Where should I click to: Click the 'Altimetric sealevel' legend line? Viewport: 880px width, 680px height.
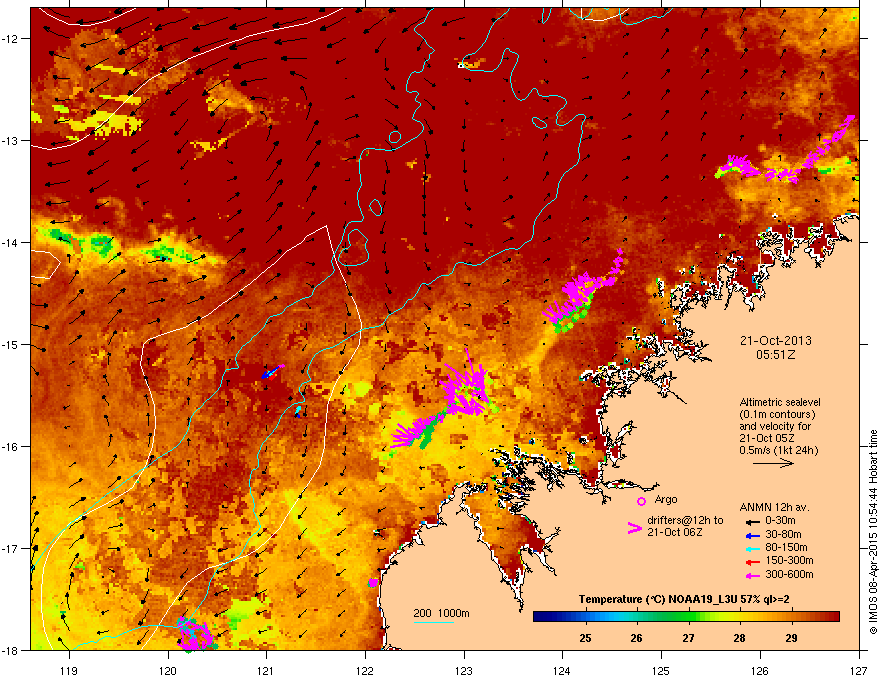click(x=780, y=402)
